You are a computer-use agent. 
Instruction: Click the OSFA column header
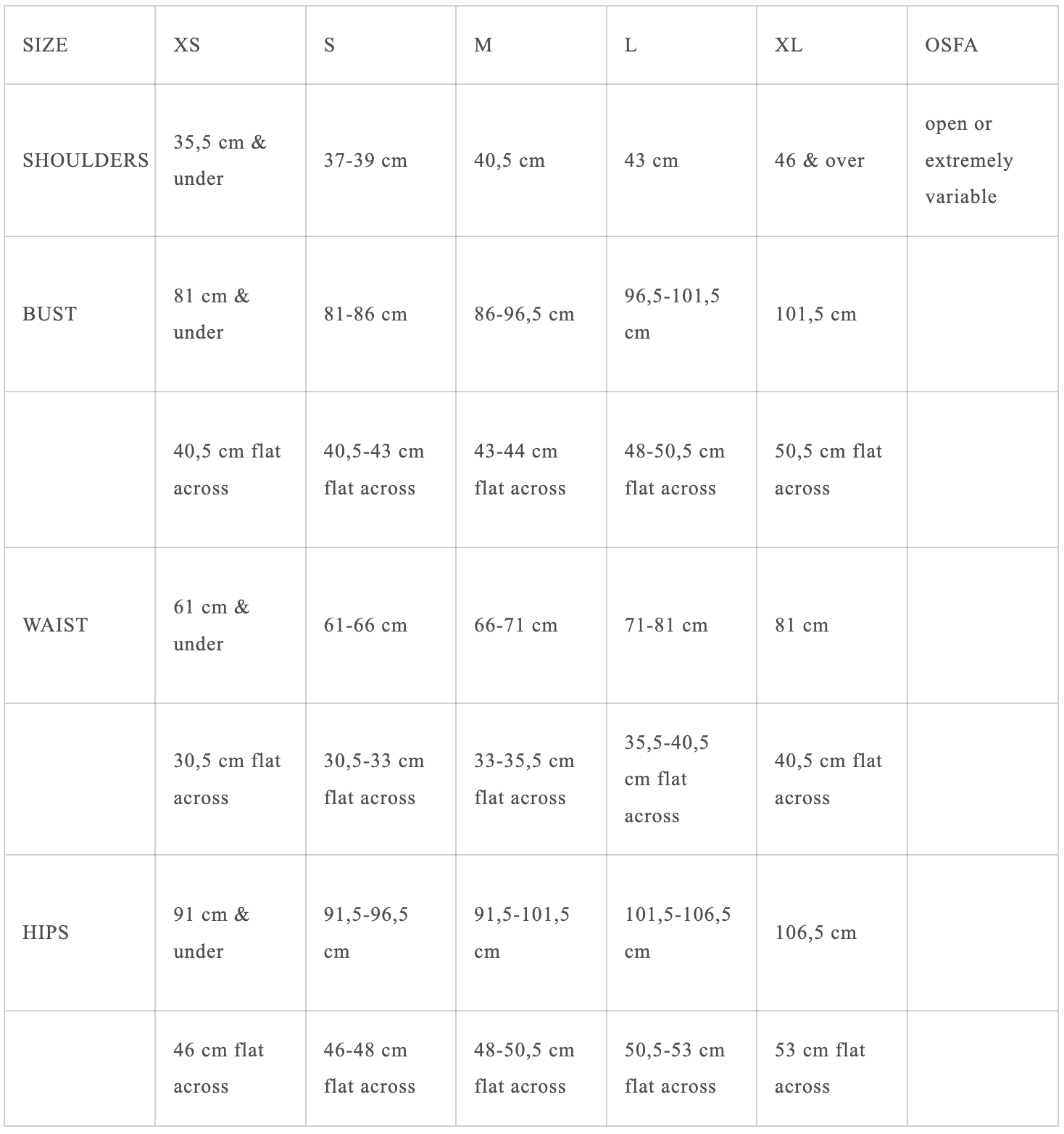(x=951, y=45)
